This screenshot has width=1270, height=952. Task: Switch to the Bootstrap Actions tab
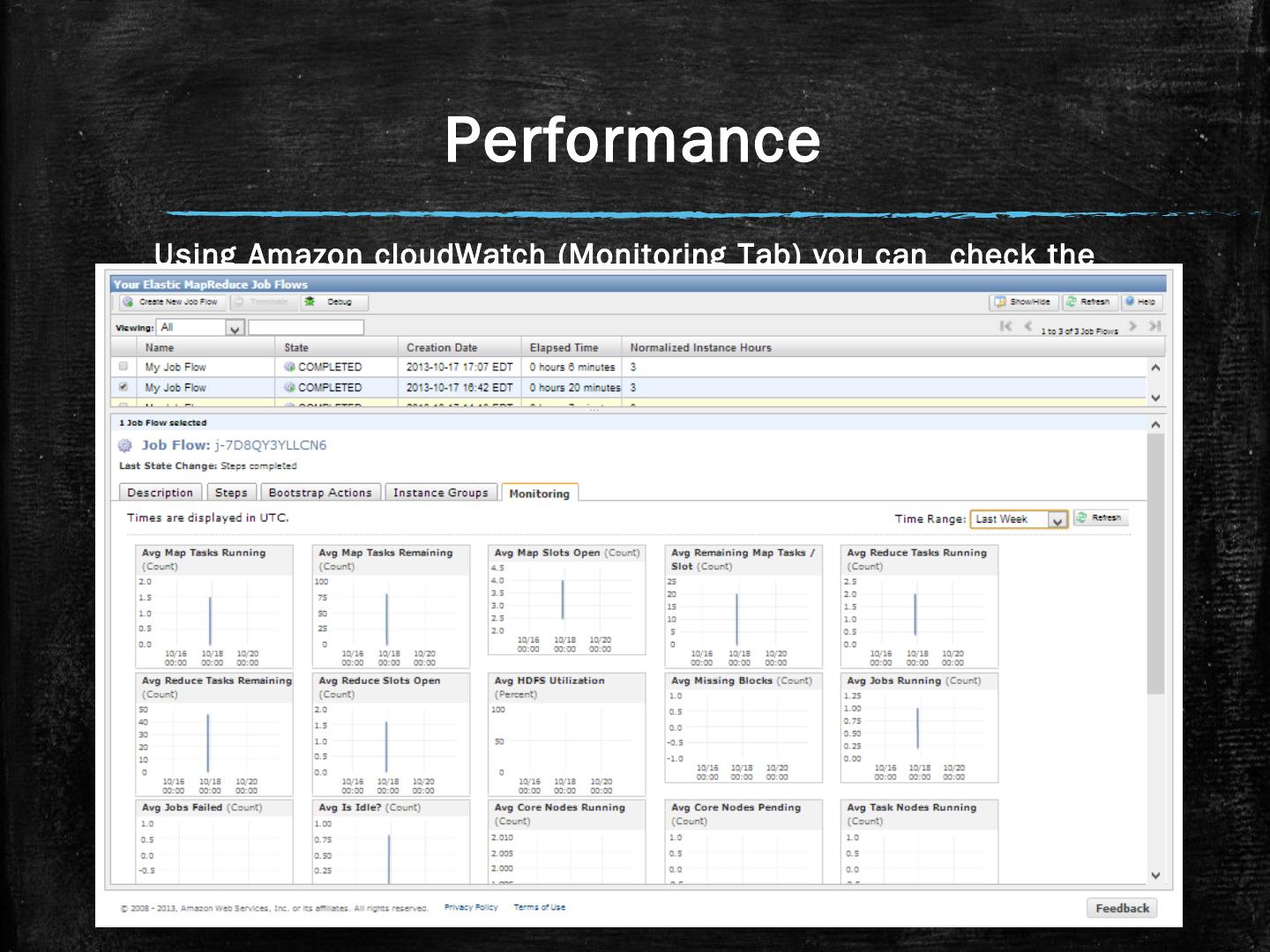pos(320,493)
